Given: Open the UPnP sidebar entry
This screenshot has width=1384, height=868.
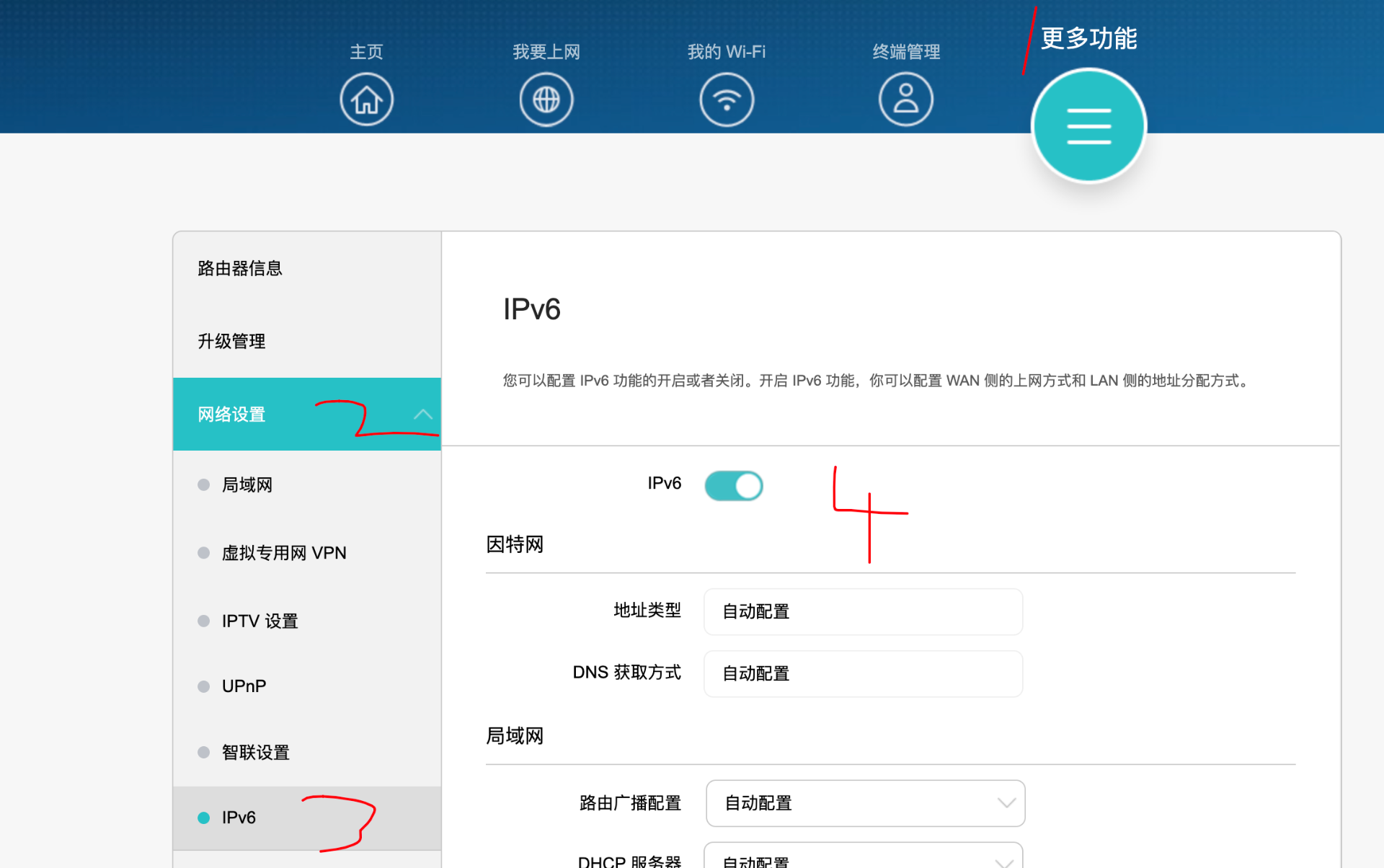Looking at the screenshot, I should point(244,686).
